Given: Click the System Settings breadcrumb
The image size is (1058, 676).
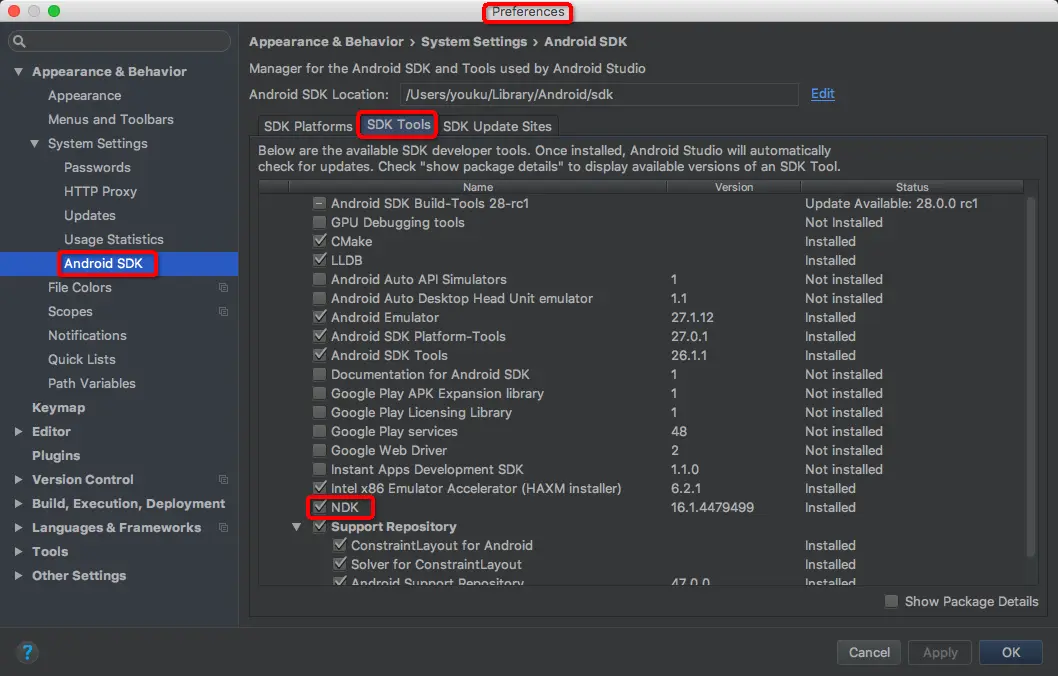Looking at the screenshot, I should pyautogui.click(x=474, y=42).
